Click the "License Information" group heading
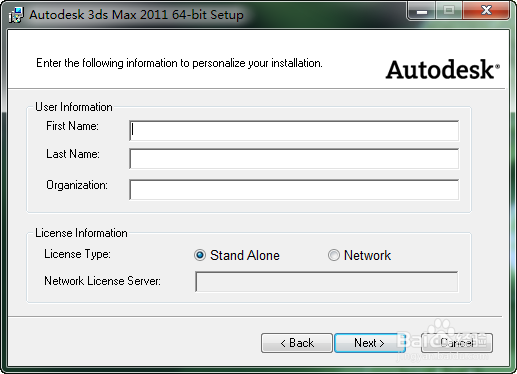Screen dimensions: 517x374 point(81,233)
